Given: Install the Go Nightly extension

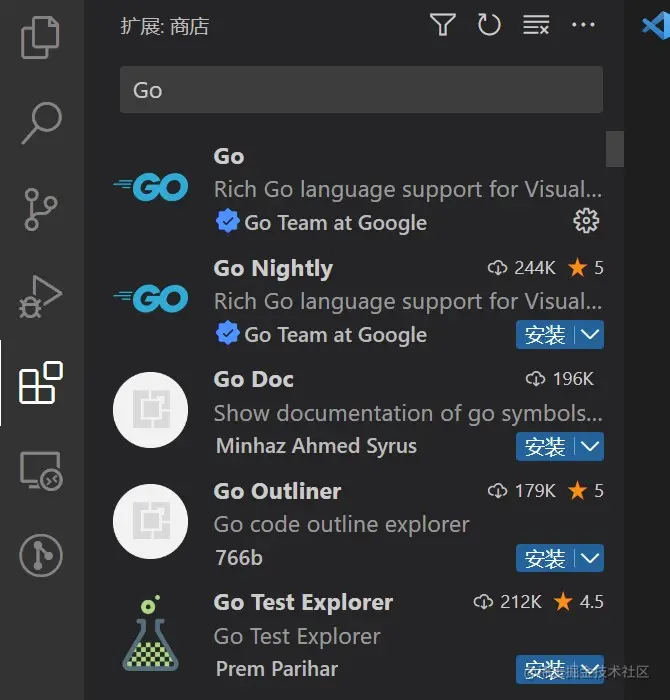Looking at the screenshot, I should 545,335.
